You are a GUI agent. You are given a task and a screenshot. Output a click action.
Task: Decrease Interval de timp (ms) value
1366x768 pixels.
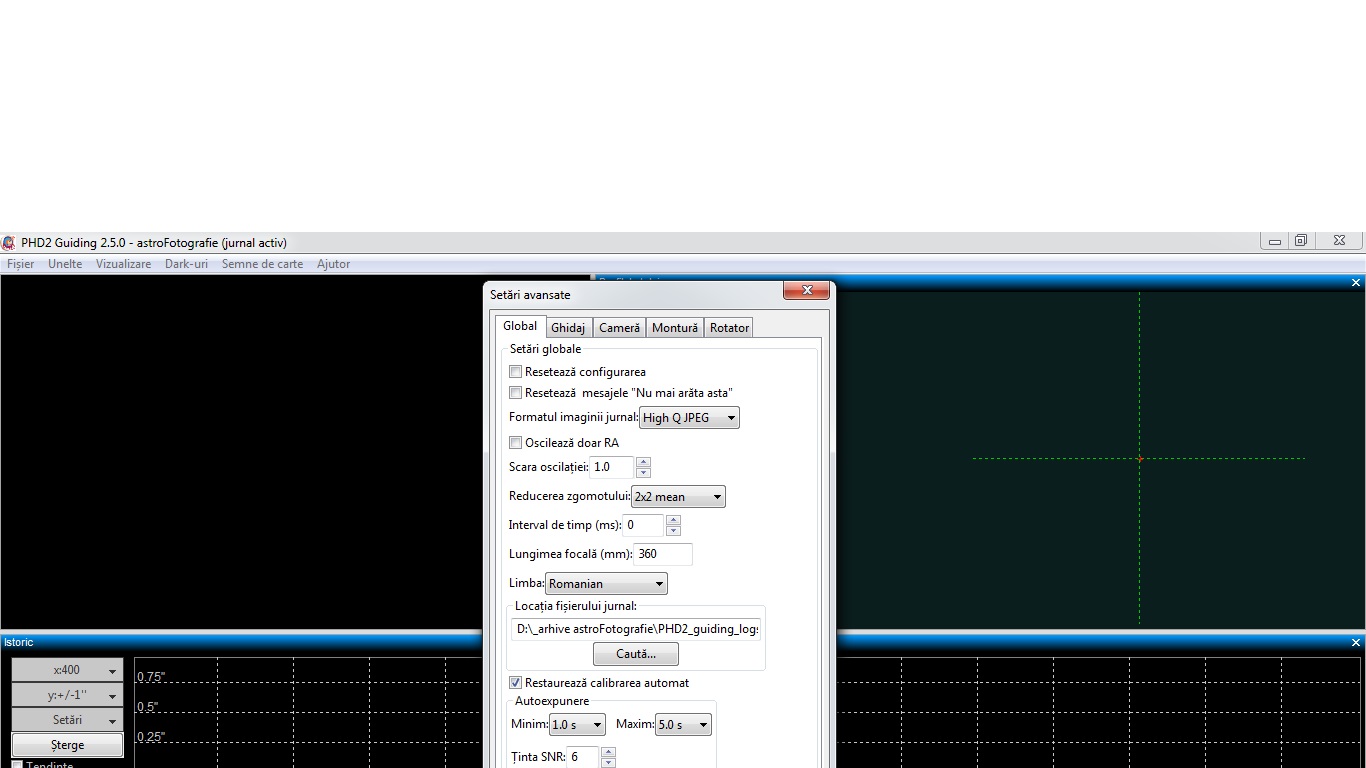673,530
